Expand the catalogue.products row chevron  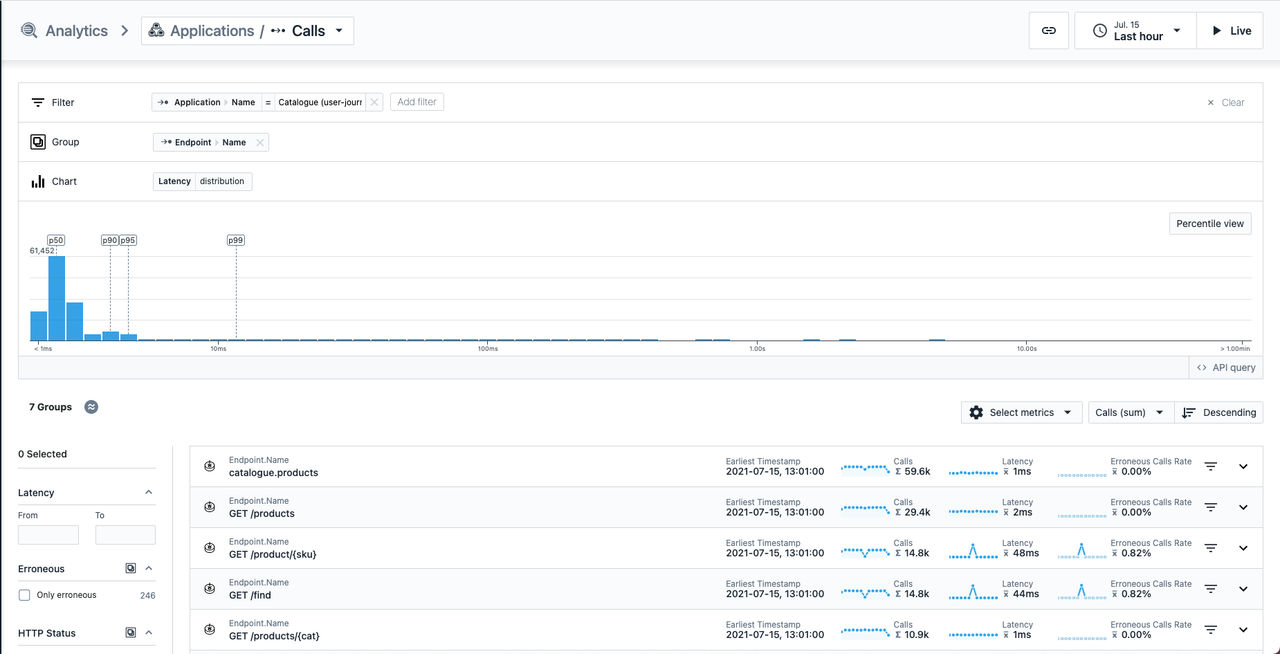click(1243, 466)
